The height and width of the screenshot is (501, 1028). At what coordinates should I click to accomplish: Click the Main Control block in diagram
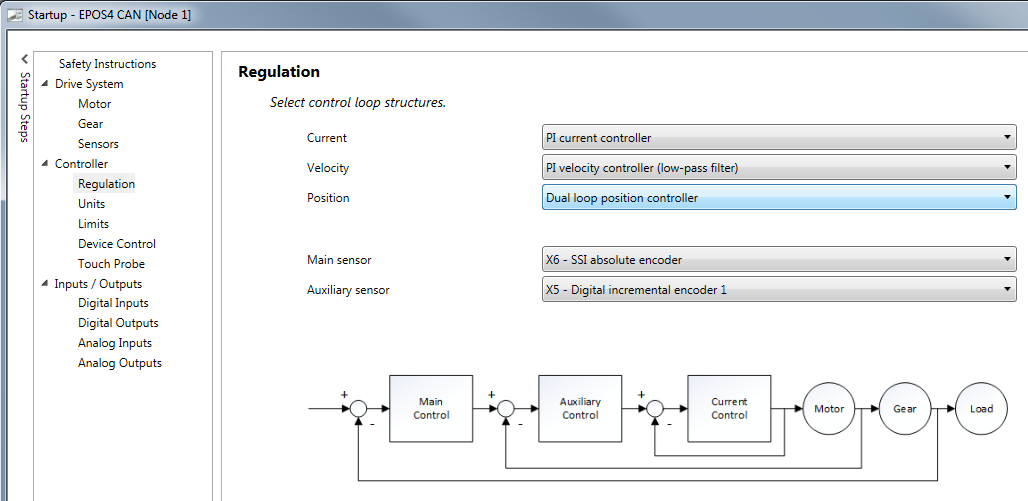coord(431,408)
